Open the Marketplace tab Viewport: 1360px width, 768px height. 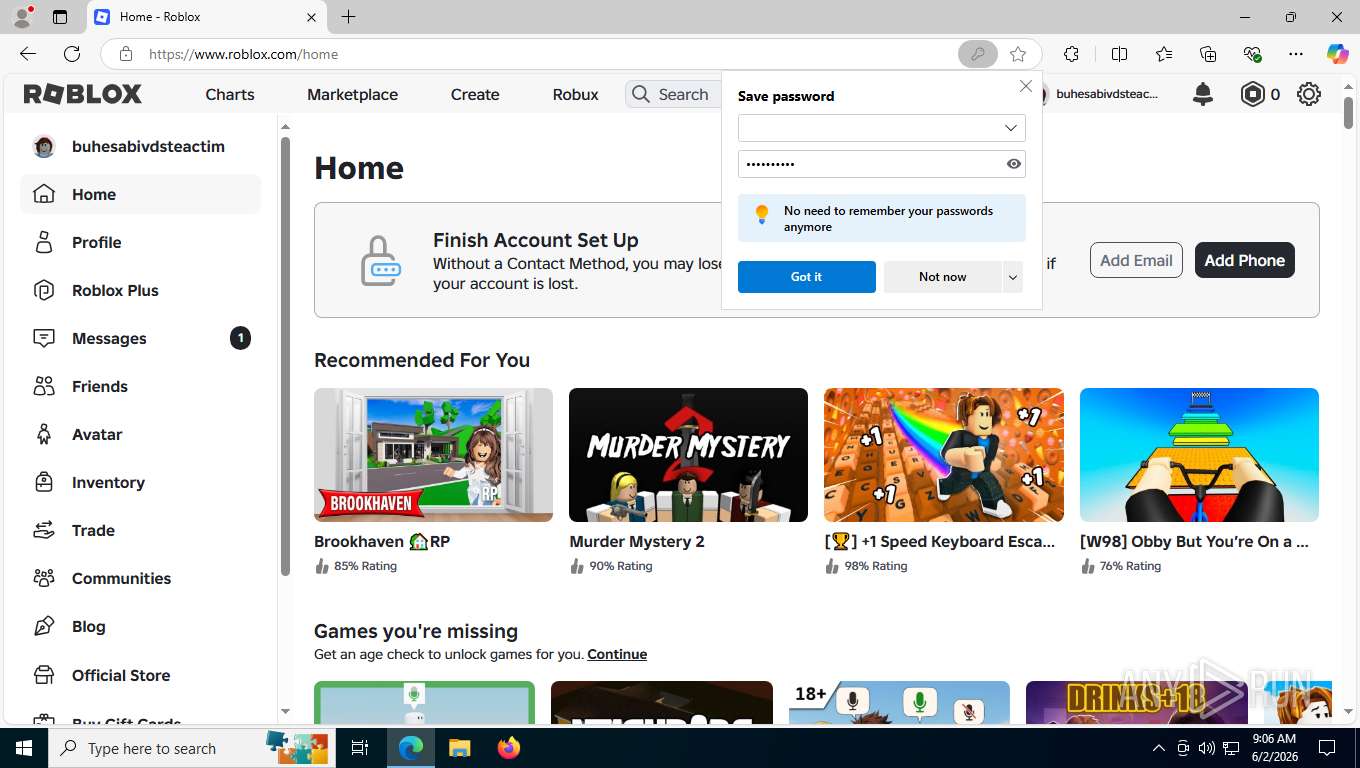click(352, 94)
